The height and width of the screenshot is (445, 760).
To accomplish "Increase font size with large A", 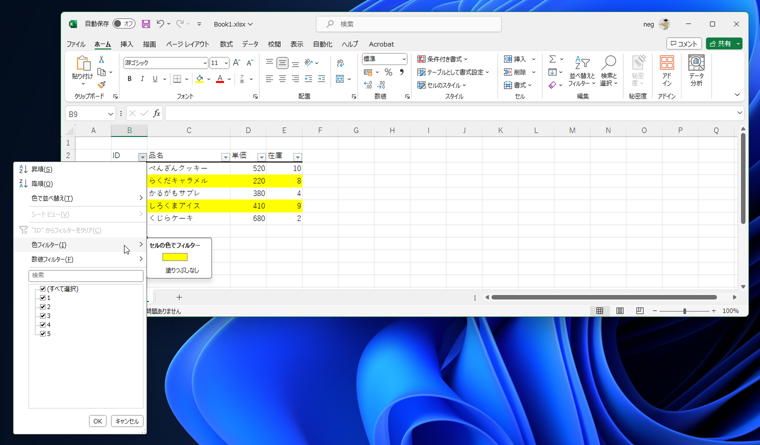I will click(237, 63).
